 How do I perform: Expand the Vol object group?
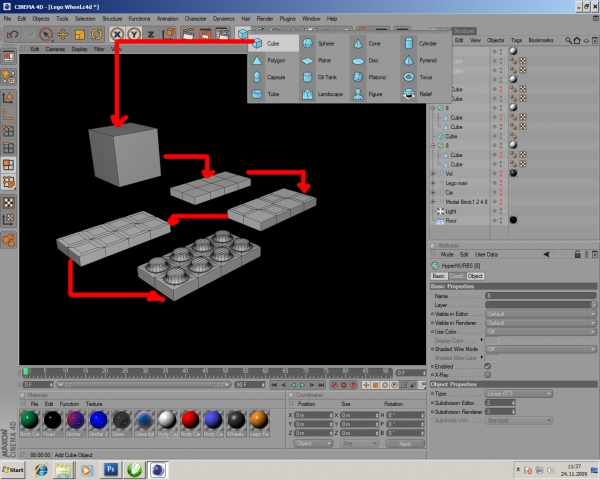coord(434,174)
